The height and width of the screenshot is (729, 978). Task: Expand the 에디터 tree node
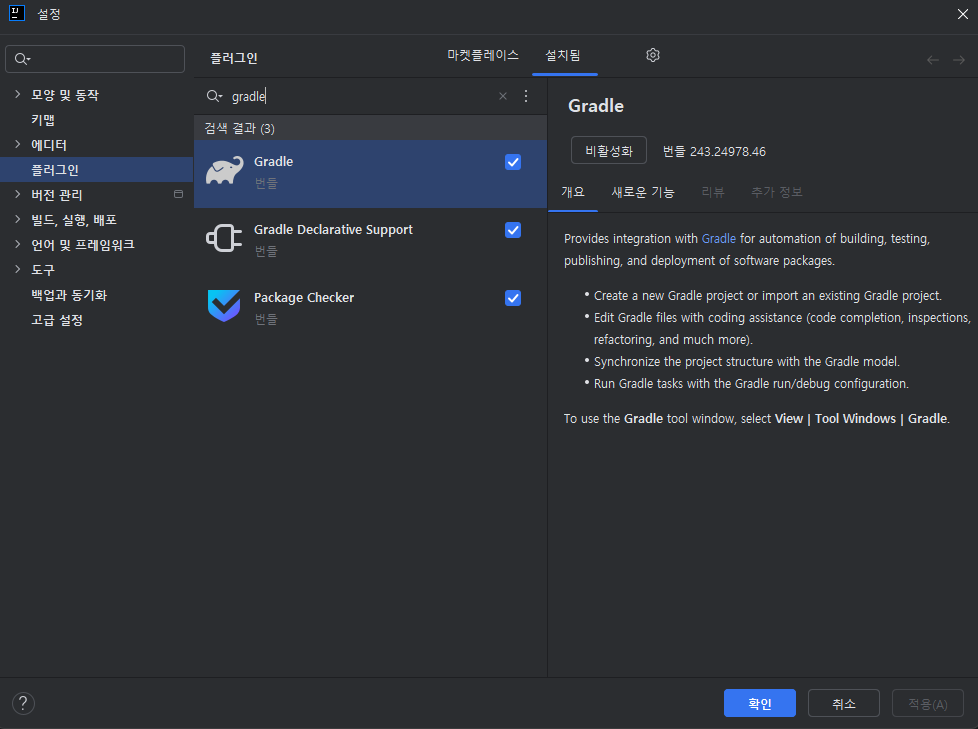coord(17,145)
